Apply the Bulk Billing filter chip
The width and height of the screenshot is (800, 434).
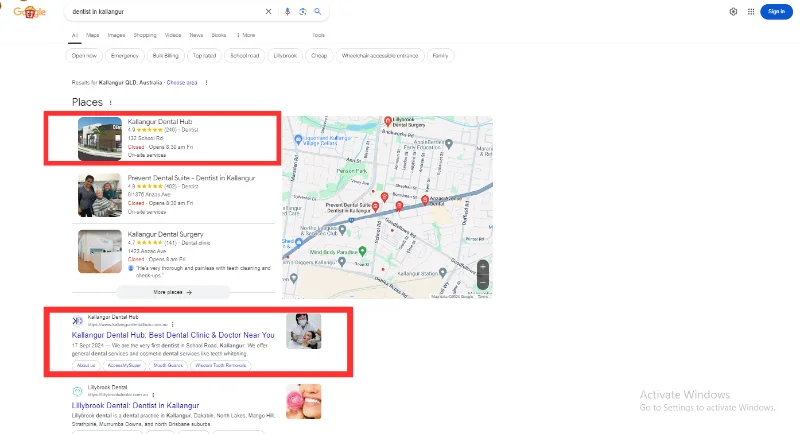(x=165, y=56)
